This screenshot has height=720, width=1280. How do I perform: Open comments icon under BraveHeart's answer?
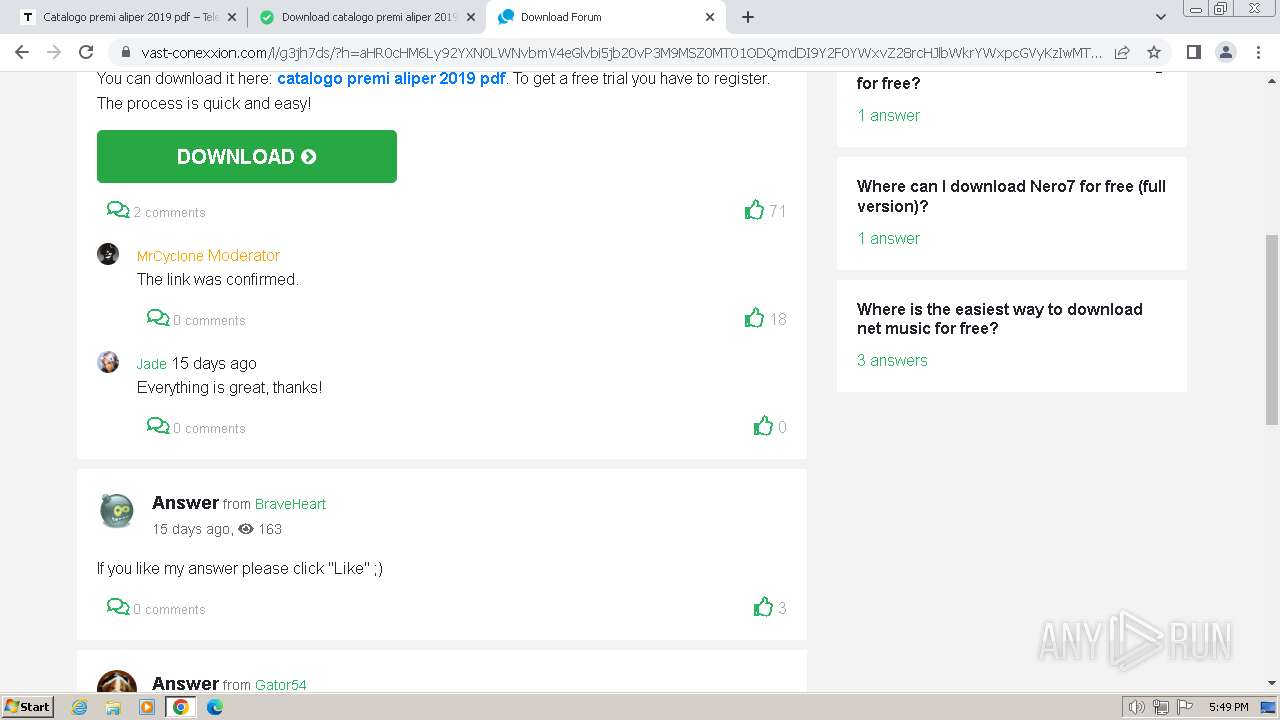(x=118, y=607)
